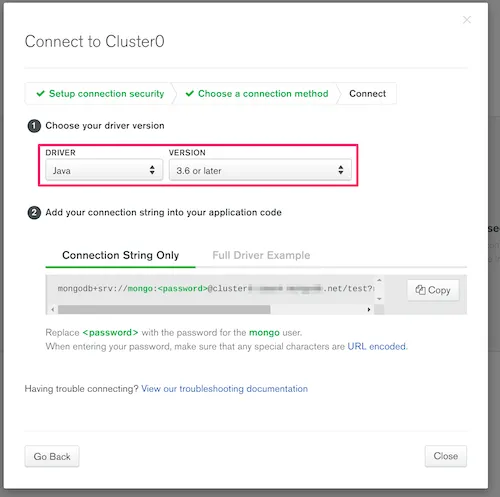The height and width of the screenshot is (497, 500).
Task: Click the up arrow of code box scrollbar
Action: click(x=379, y=280)
